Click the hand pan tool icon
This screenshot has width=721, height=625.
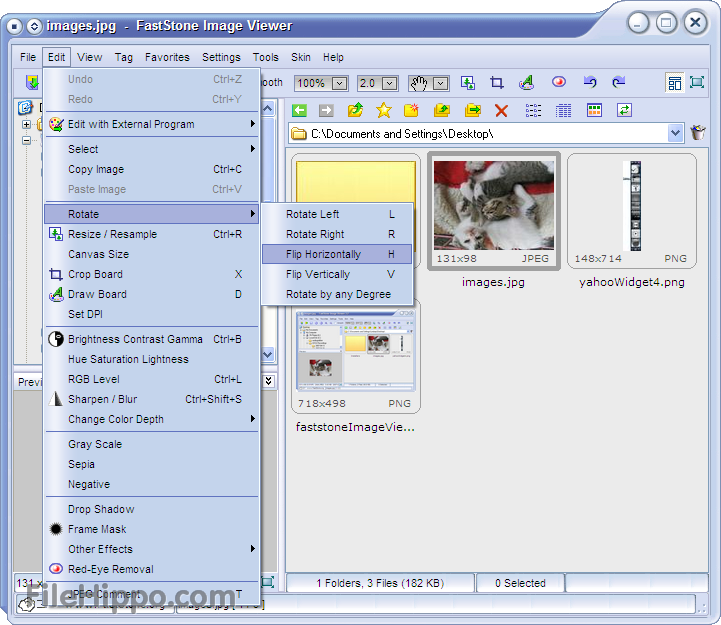pyautogui.click(x=419, y=83)
